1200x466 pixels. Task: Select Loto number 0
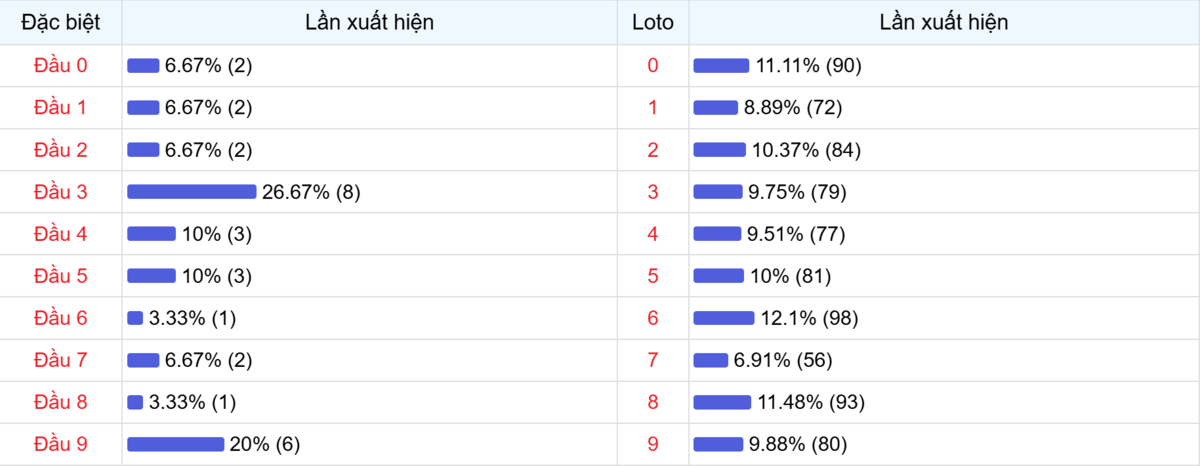pyautogui.click(x=653, y=66)
